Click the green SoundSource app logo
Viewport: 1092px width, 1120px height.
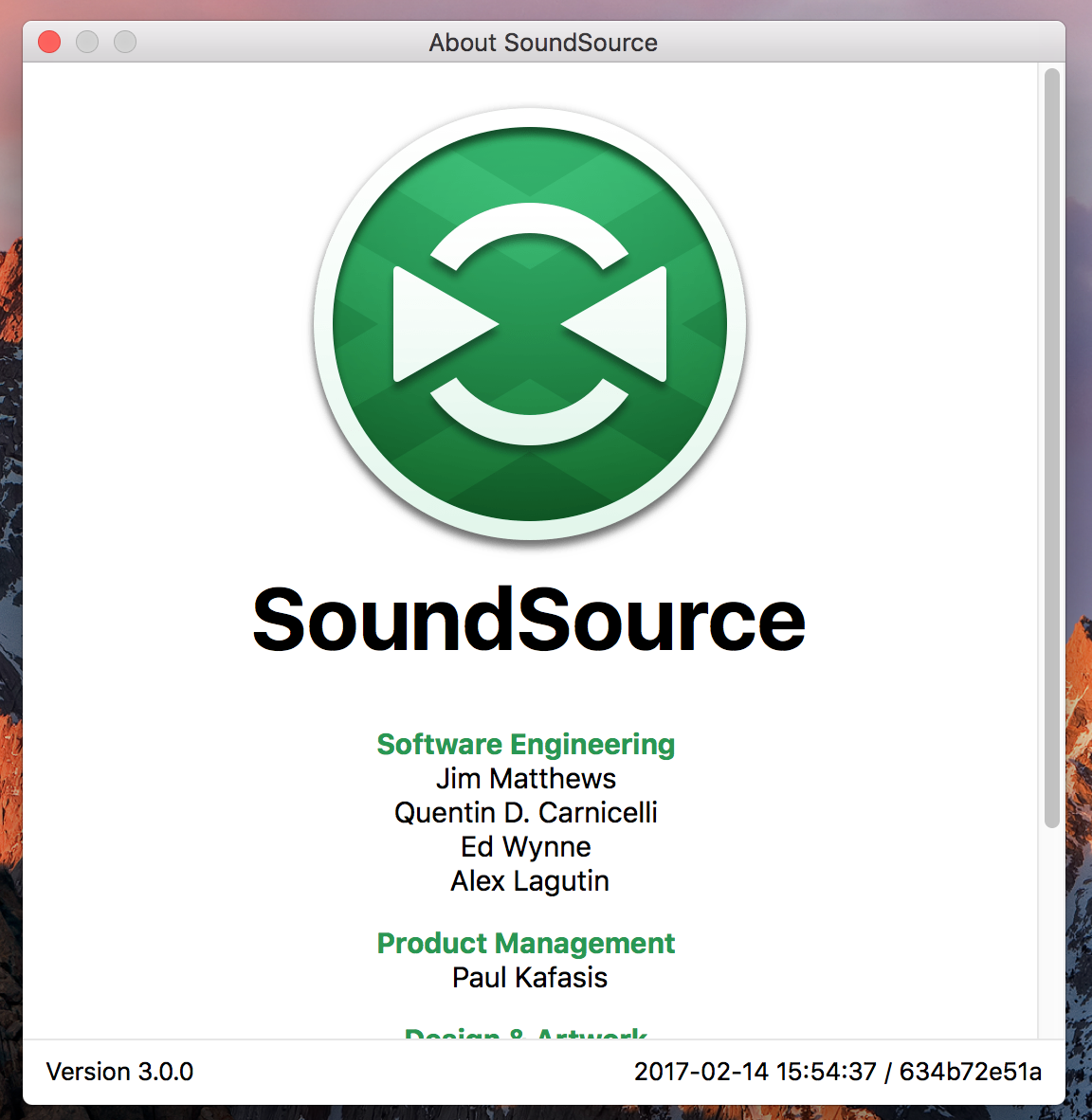[x=530, y=323]
